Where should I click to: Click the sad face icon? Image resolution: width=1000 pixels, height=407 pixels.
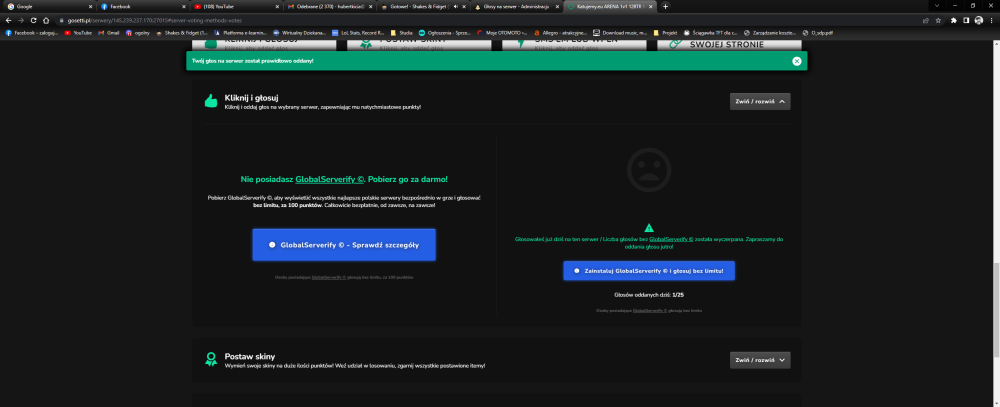tap(649, 170)
